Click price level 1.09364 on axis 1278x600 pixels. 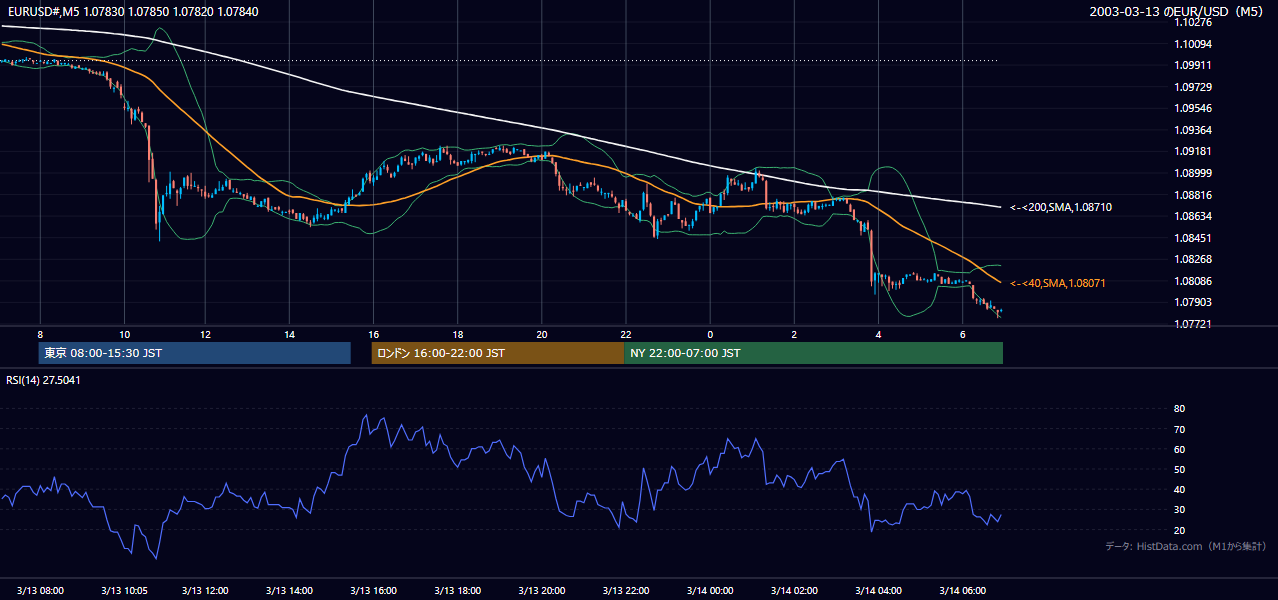click(1194, 130)
